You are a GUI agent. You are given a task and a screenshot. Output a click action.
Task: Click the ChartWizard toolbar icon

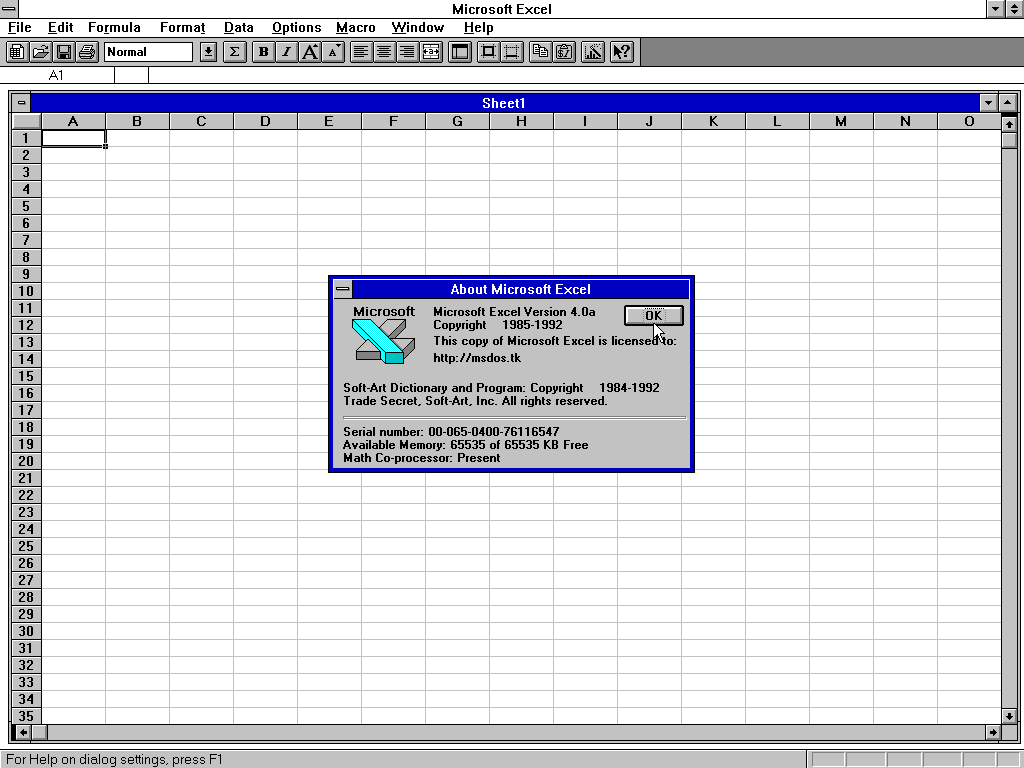point(593,52)
